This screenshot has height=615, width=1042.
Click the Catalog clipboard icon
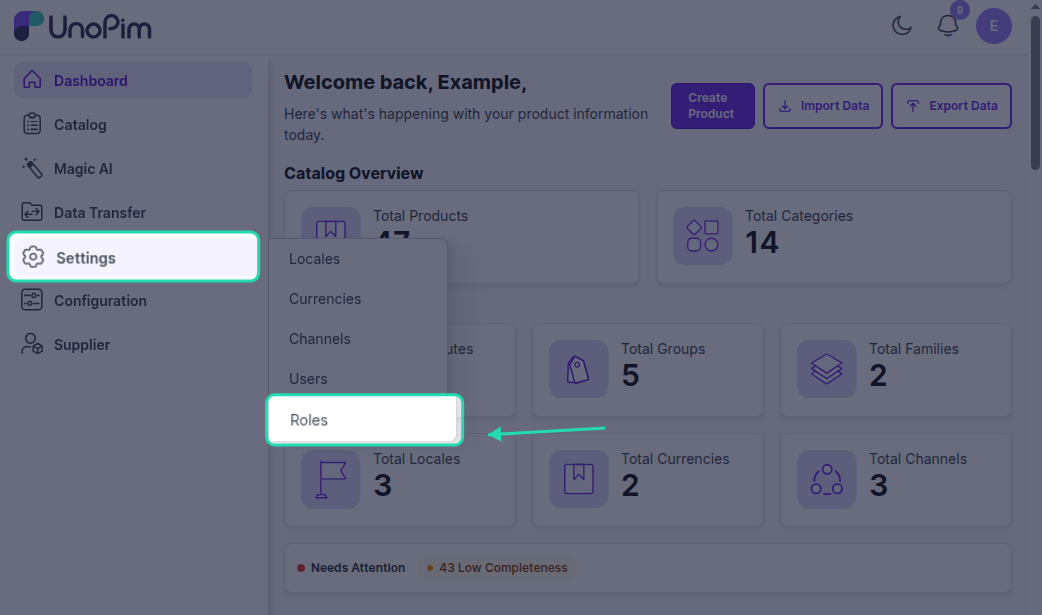(x=32, y=124)
